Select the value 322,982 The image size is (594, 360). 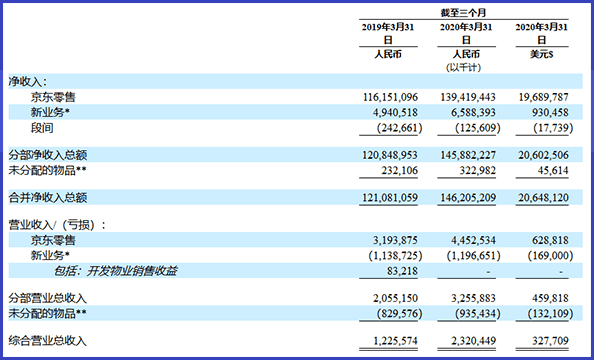tap(478, 171)
